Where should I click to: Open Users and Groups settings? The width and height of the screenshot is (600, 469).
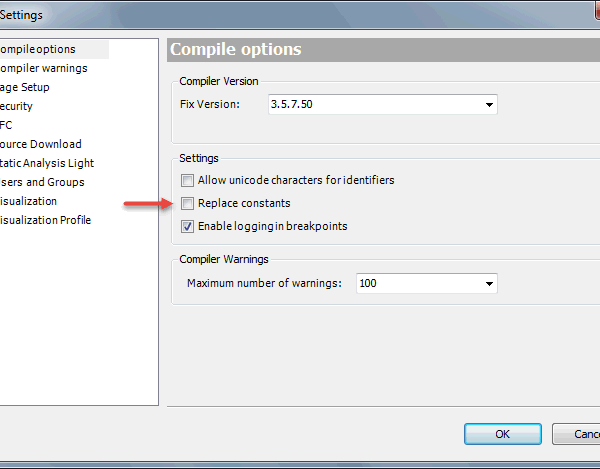(x=42, y=182)
